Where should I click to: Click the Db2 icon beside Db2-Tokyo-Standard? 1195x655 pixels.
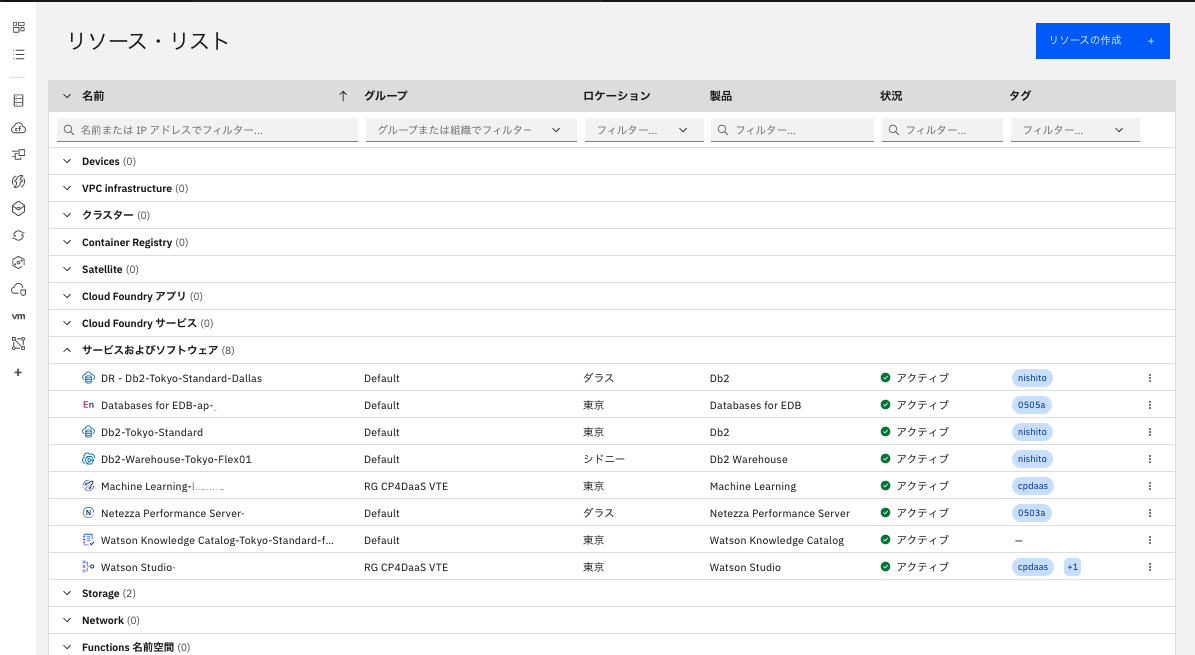[x=88, y=432]
